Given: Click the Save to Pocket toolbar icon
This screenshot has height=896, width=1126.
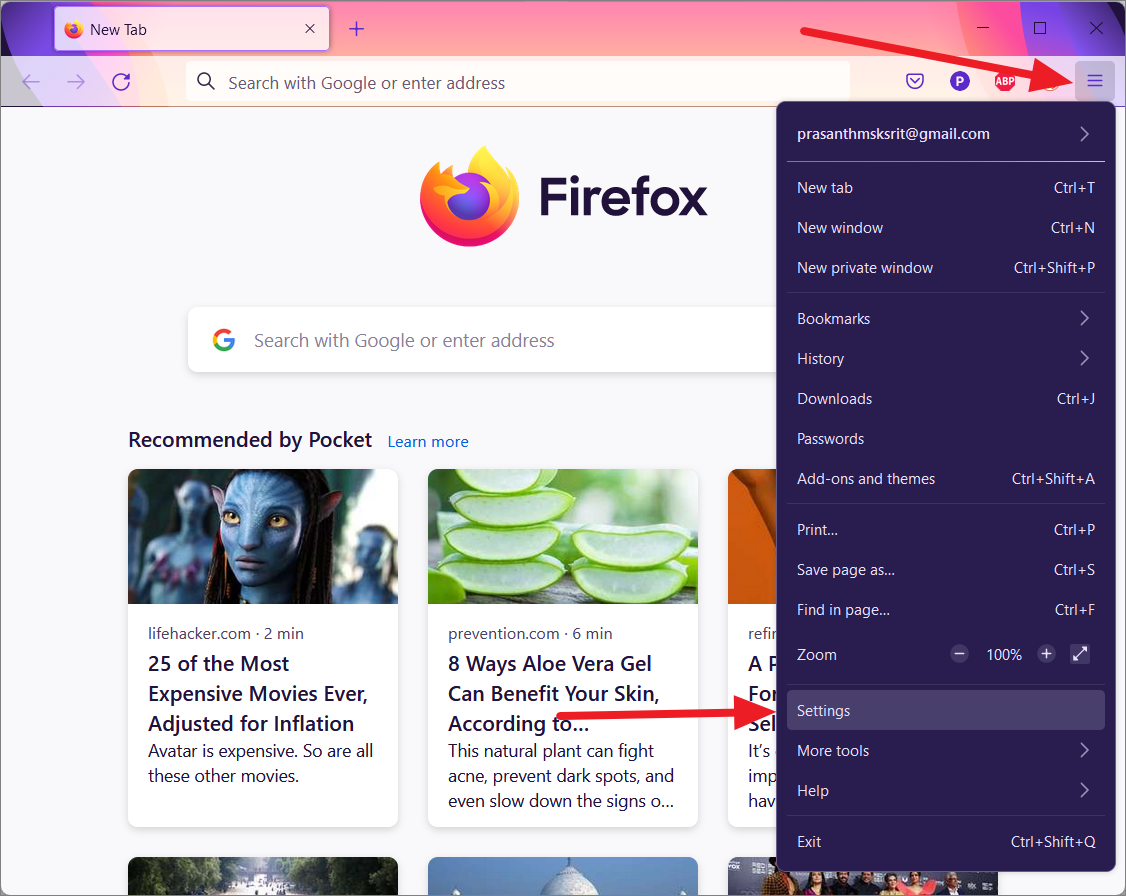Looking at the screenshot, I should [915, 81].
